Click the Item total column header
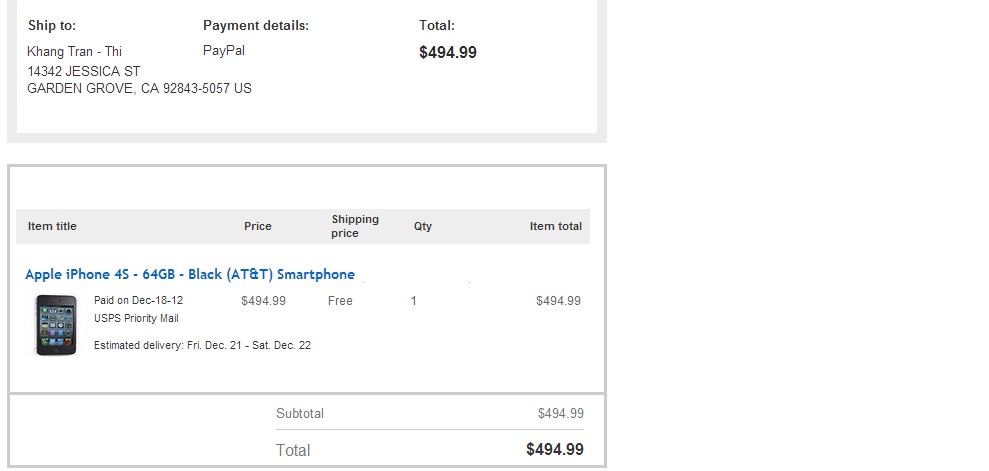Viewport: 989px width, 471px height. pyautogui.click(x=556, y=226)
